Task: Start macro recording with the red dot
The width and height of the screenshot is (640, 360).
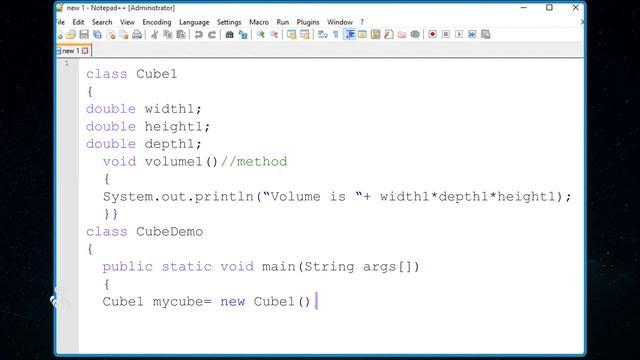Action: 433,35
